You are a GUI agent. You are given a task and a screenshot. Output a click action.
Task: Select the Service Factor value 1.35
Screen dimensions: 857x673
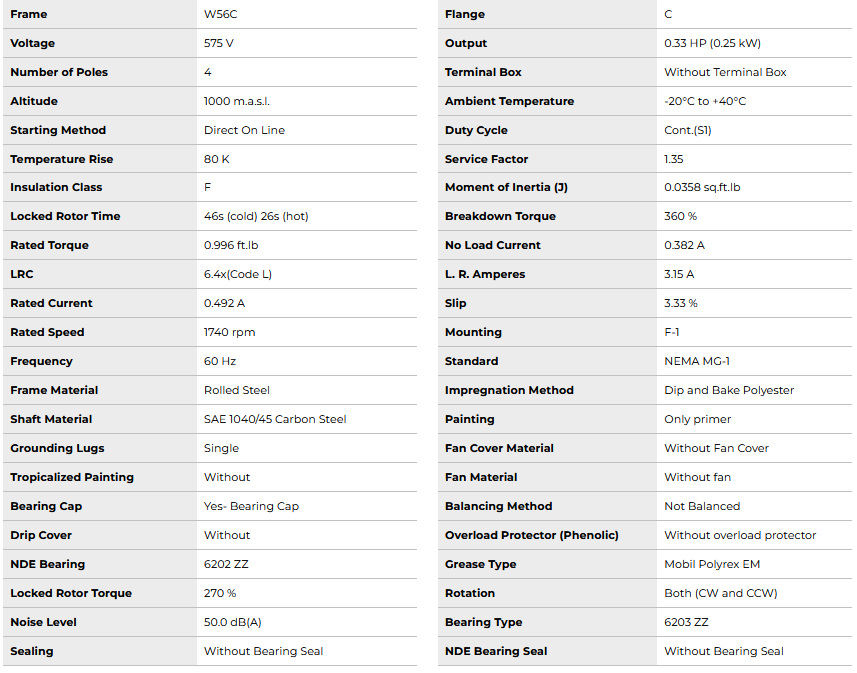click(x=674, y=160)
